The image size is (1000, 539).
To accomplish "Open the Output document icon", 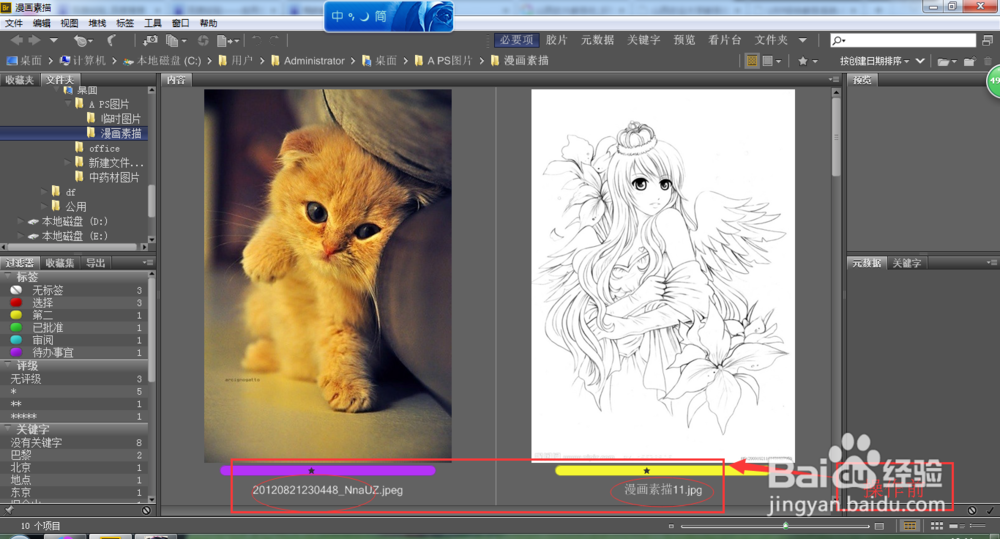I will pyautogui.click(x=227, y=40).
